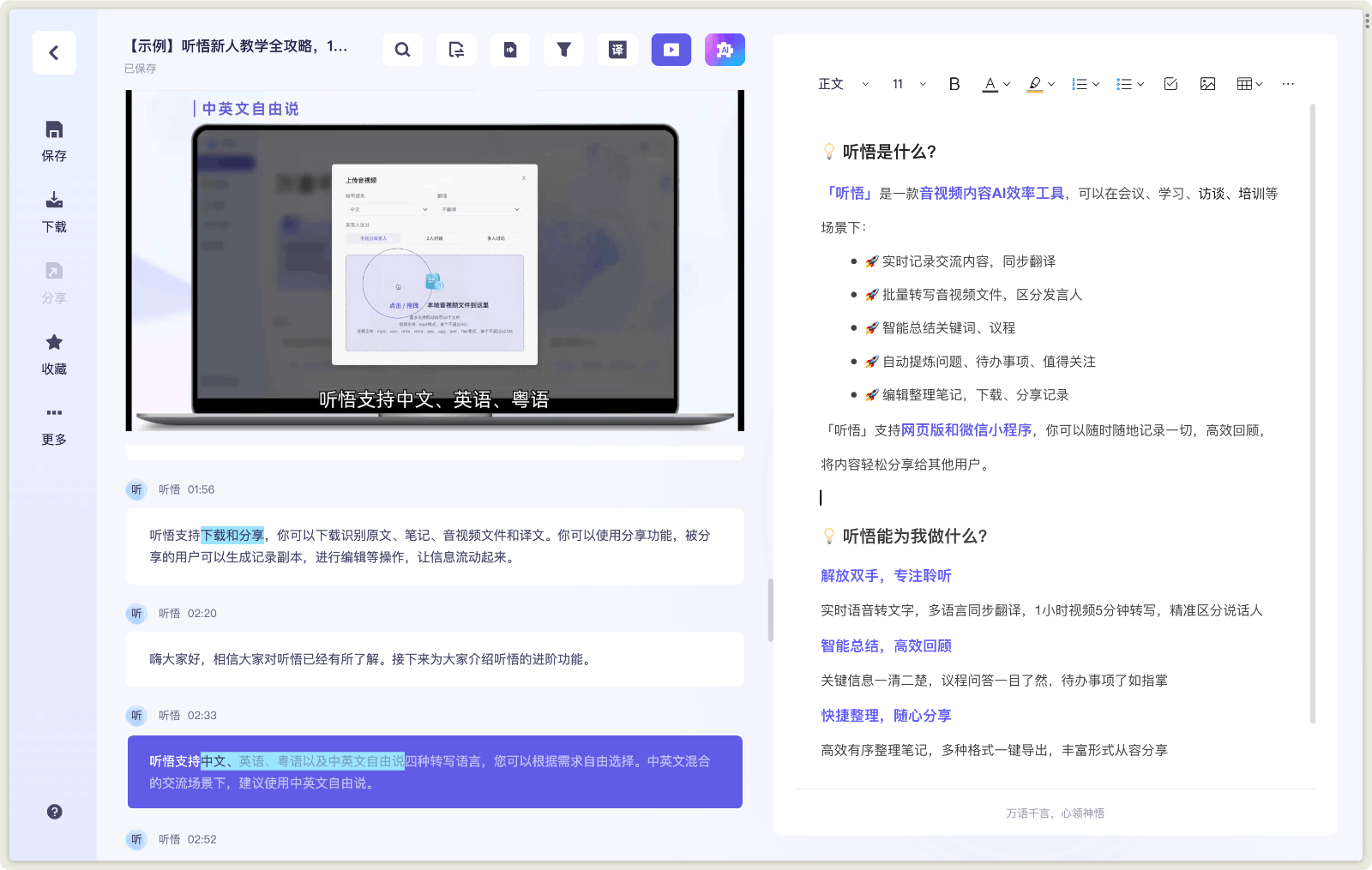Click speaker avatar next to 02:52

click(x=136, y=840)
